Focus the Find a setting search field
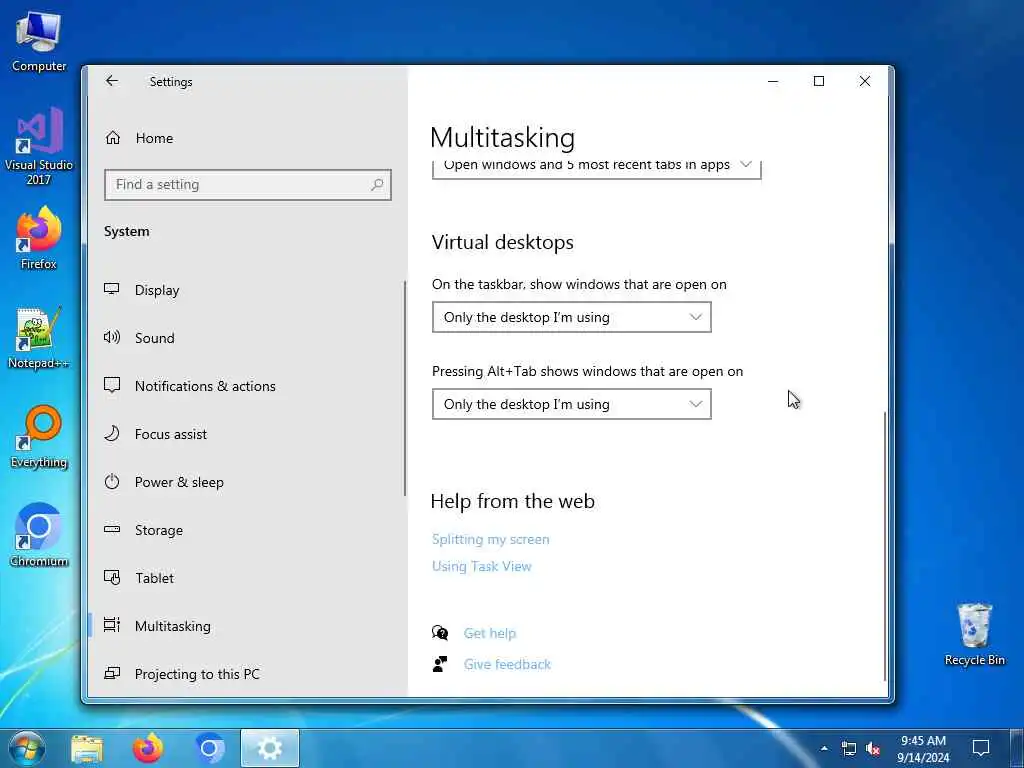Screen dimensions: 1024x768 coord(248,185)
